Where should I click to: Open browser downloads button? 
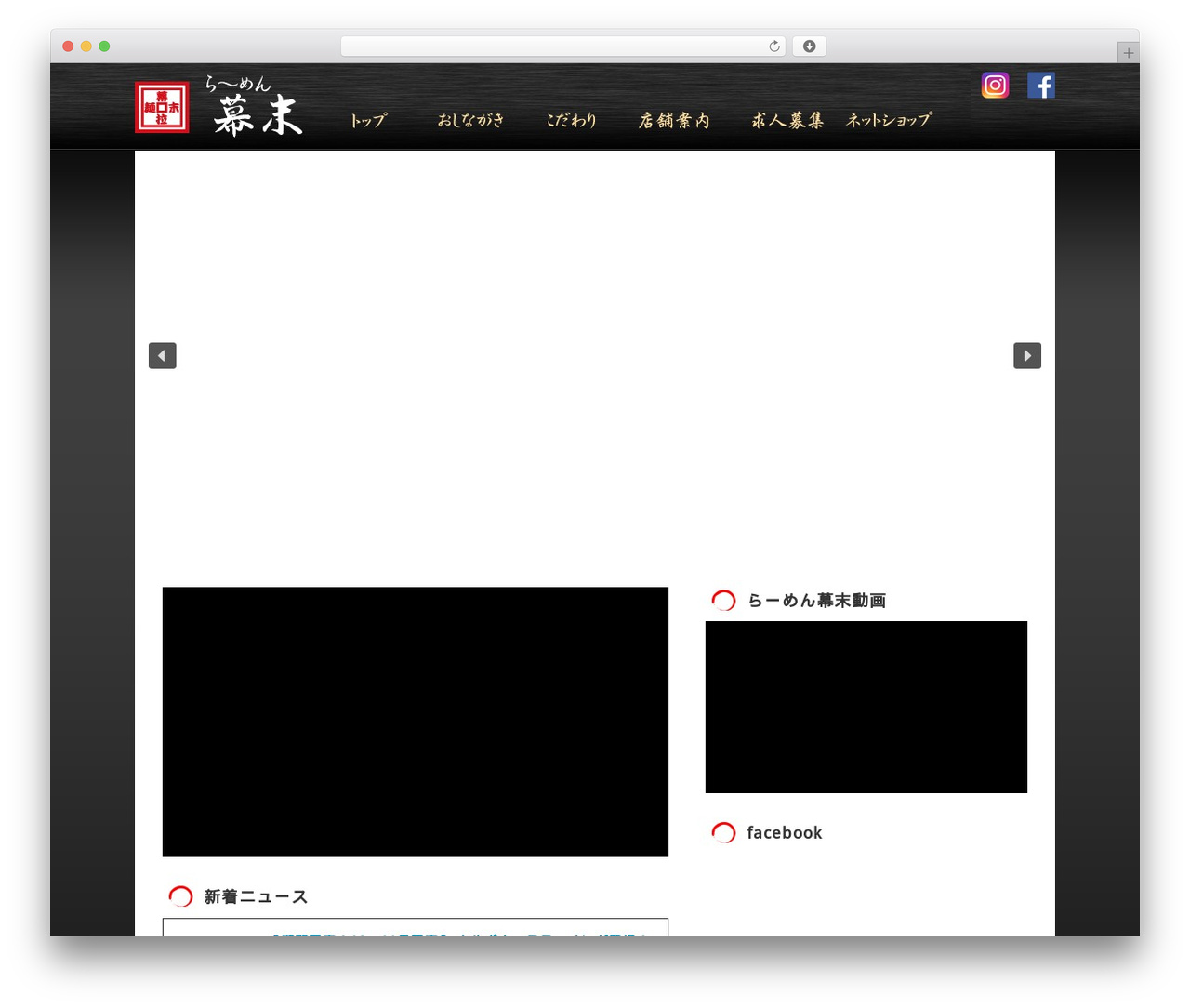pos(810,46)
